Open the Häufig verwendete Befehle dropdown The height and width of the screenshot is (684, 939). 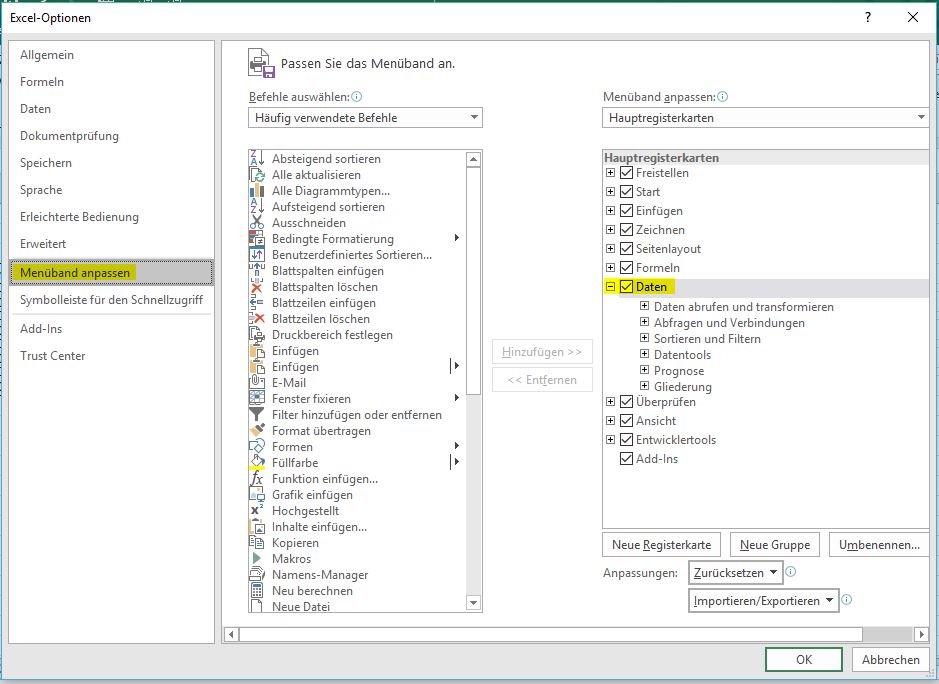click(365, 118)
